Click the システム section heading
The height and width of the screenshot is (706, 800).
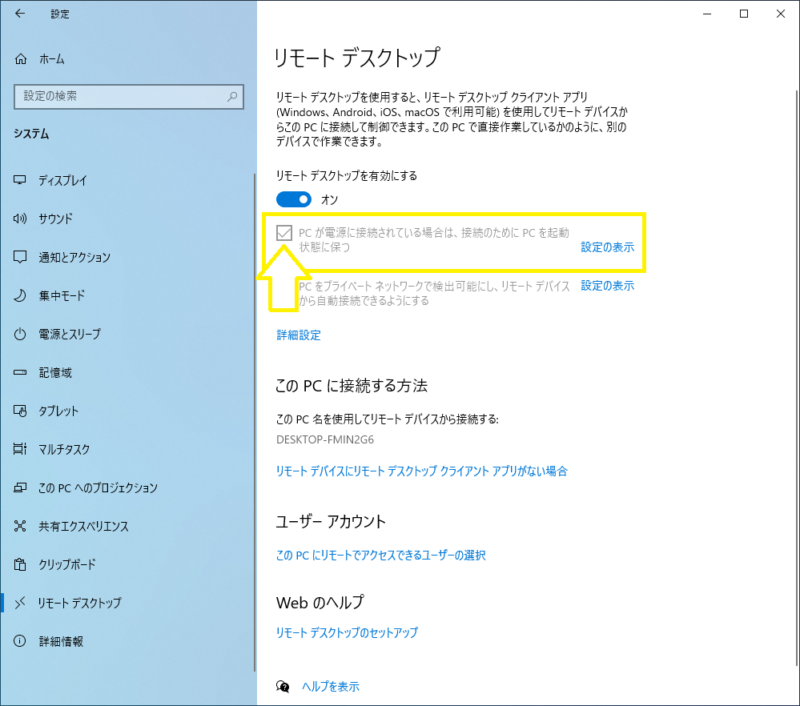tap(31, 134)
